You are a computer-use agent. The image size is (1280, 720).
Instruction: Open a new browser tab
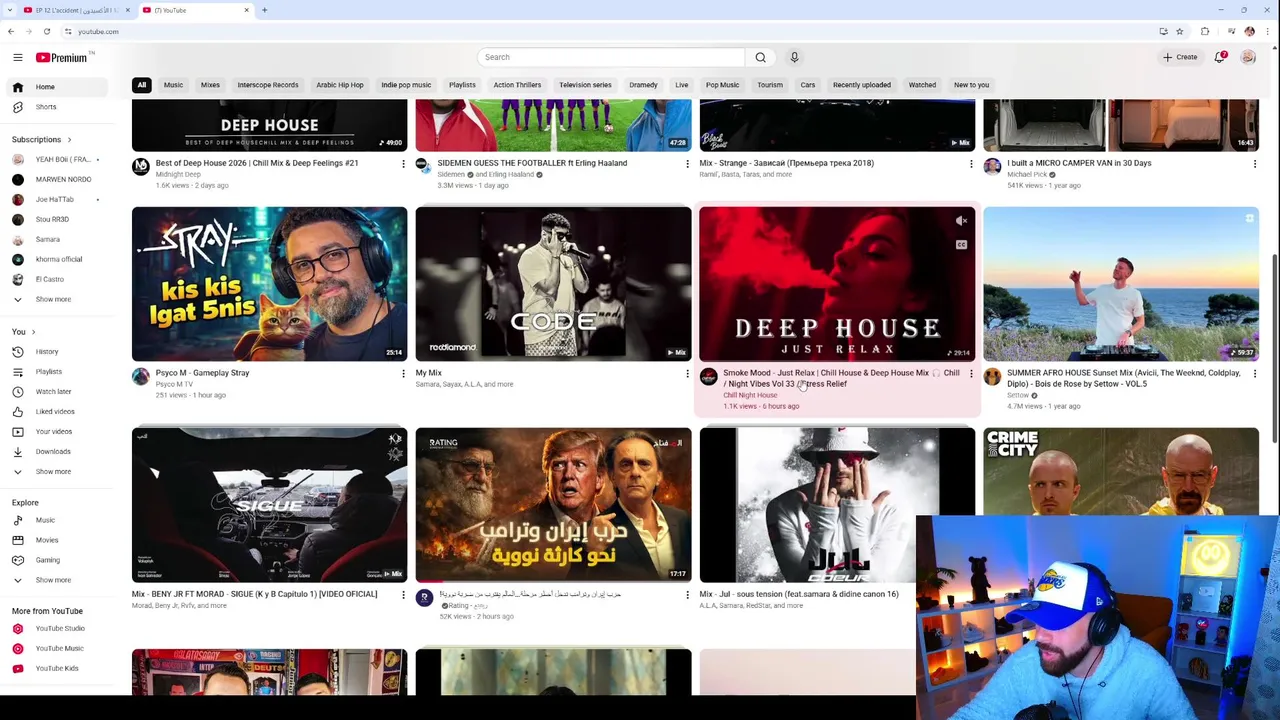(264, 10)
